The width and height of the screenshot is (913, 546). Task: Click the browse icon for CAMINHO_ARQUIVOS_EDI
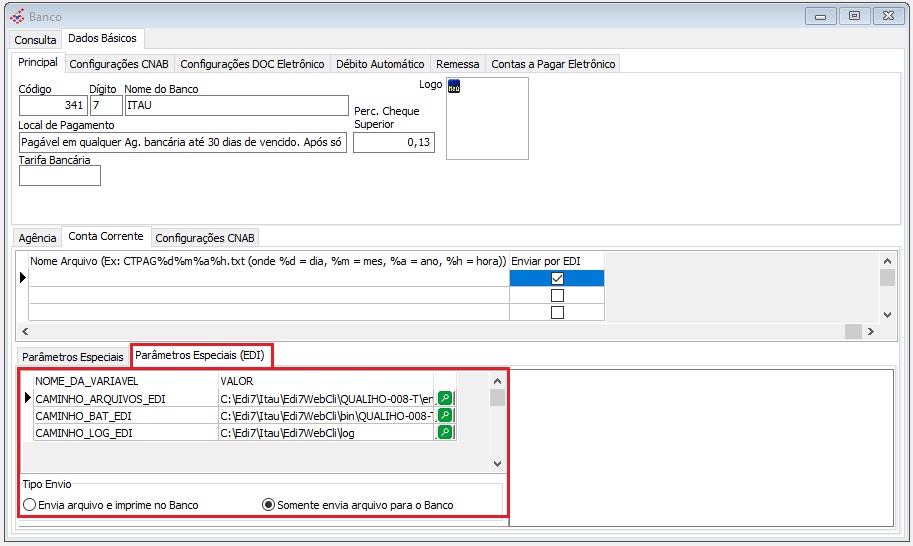point(445,398)
